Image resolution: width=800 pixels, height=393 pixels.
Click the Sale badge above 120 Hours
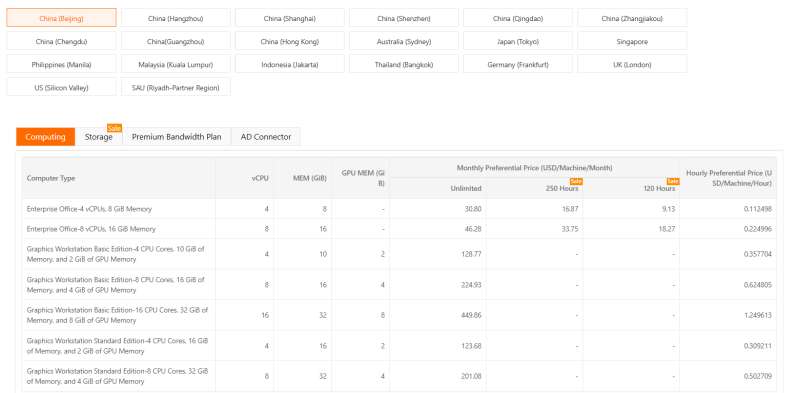pos(673,181)
